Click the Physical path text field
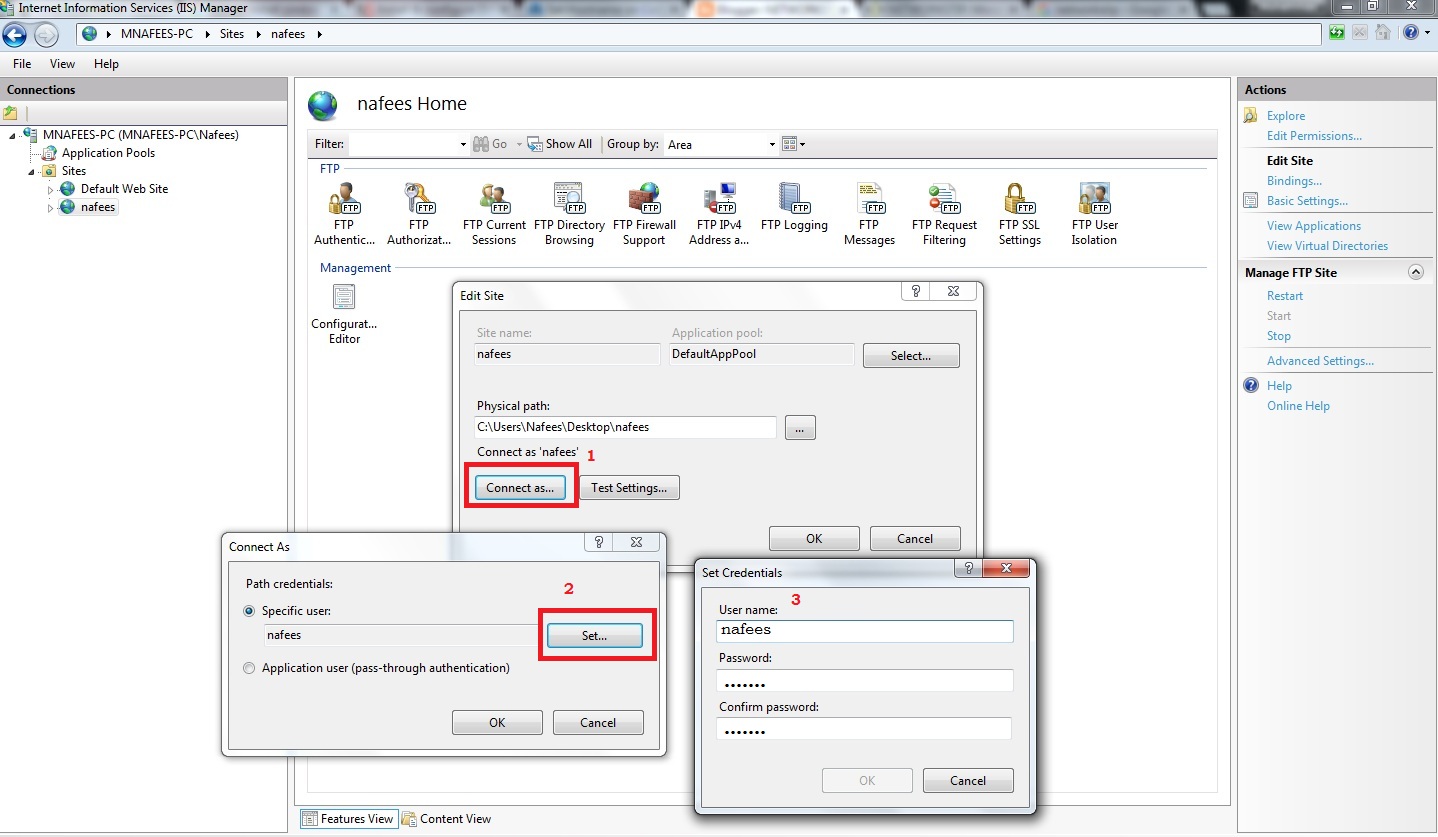1438x837 pixels. 626,427
